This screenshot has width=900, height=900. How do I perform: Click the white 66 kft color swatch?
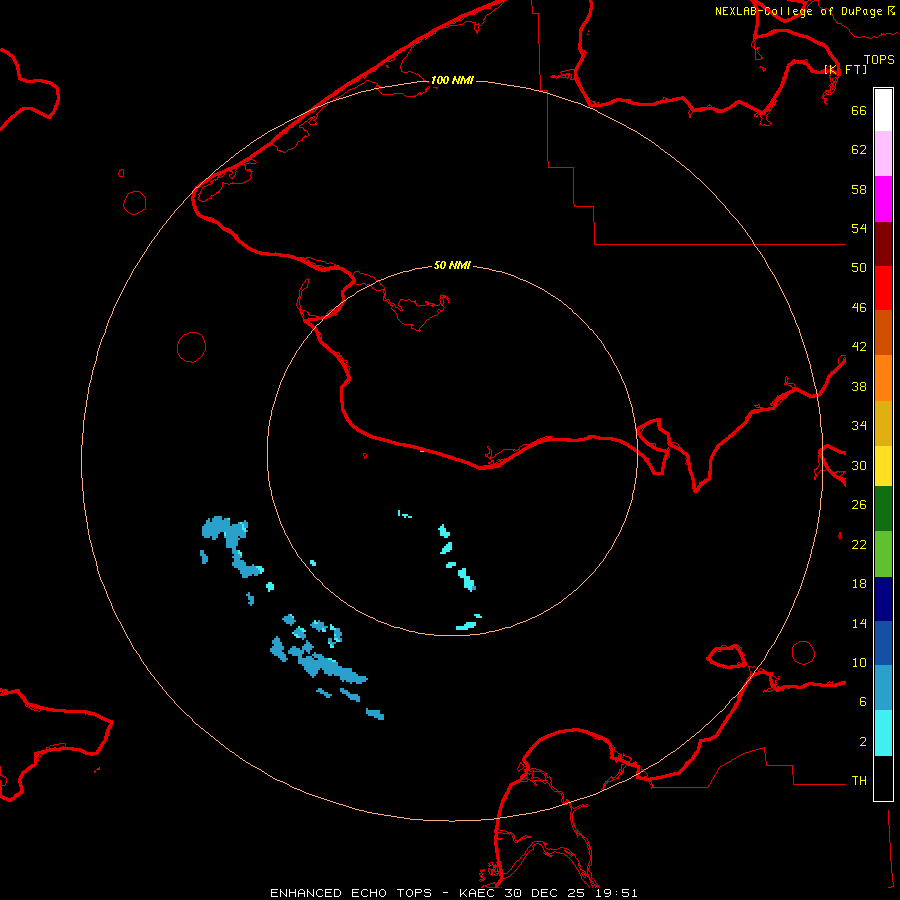coord(883,110)
